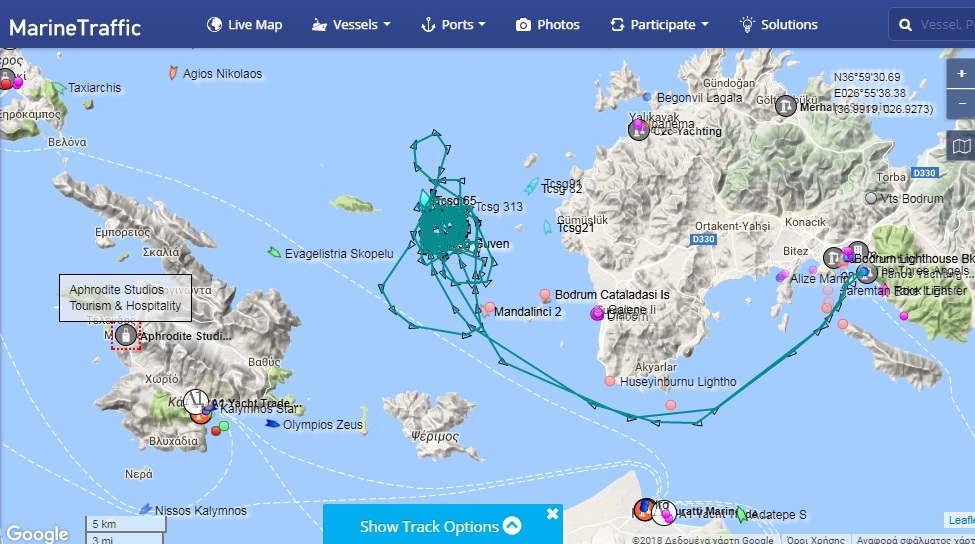975x544 pixels.
Task: Click the Vts Bodrum station circle
Action: click(x=871, y=198)
